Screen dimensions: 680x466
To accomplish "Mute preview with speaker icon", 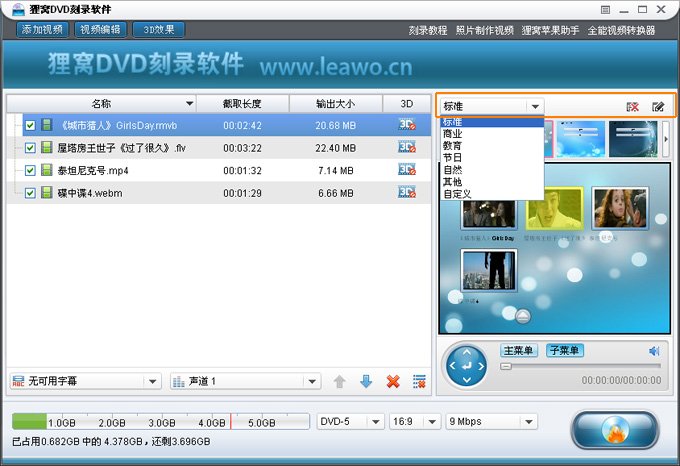I will pos(654,351).
